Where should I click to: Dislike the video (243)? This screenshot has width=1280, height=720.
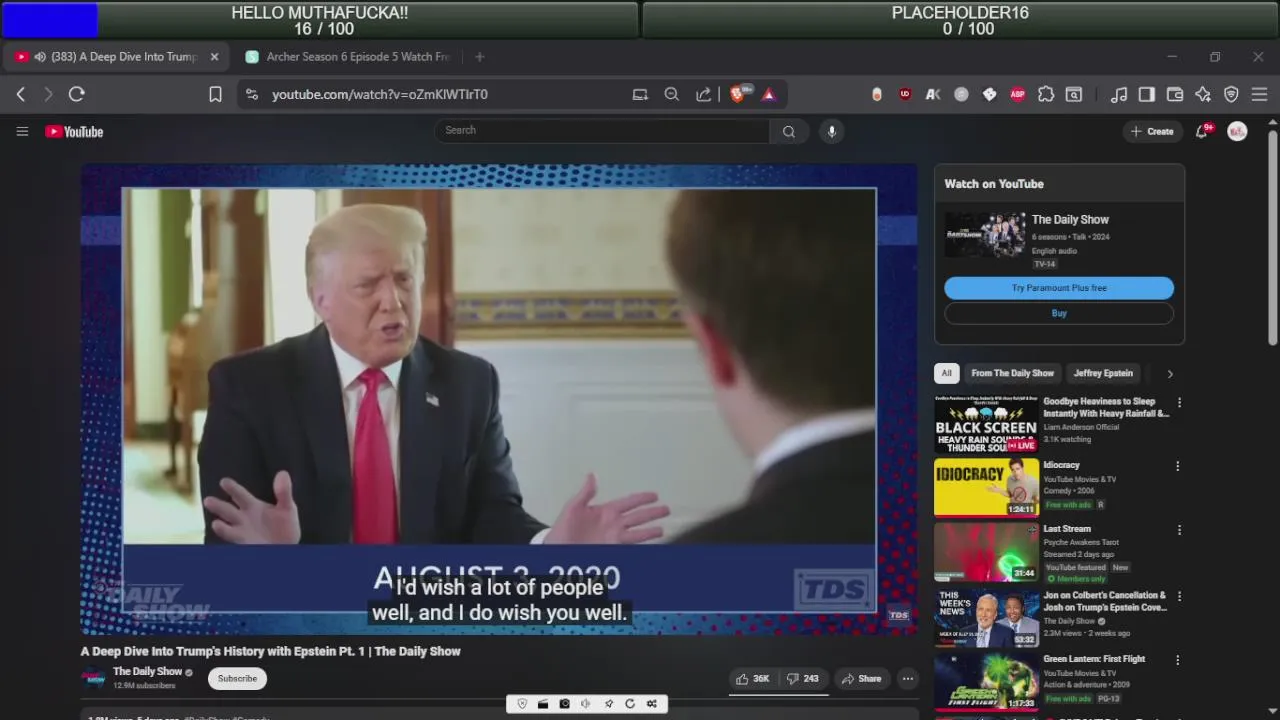tap(803, 679)
